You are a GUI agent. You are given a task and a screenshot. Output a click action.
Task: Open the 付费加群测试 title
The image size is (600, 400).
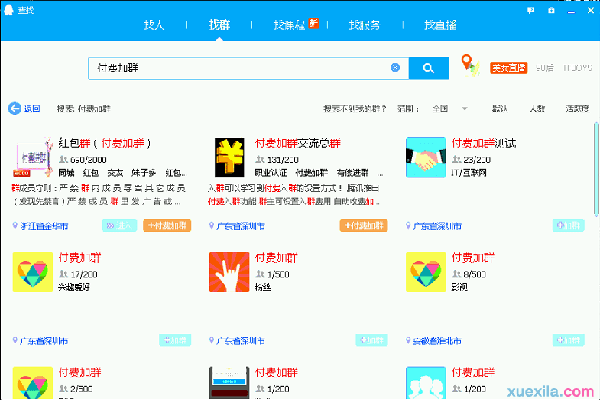coord(484,143)
